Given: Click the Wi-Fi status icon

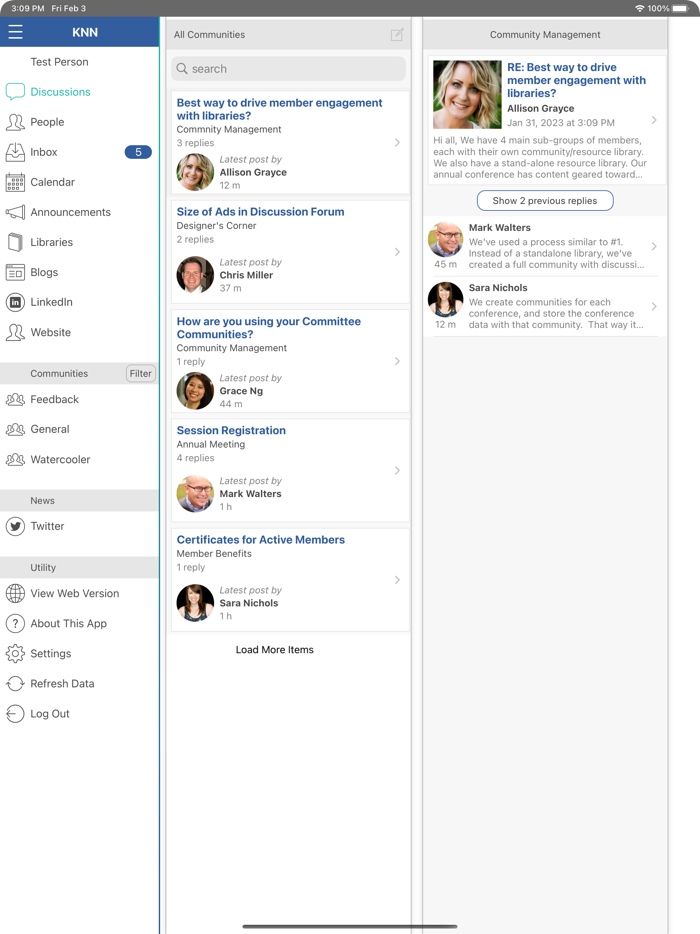Looking at the screenshot, I should [x=639, y=8].
